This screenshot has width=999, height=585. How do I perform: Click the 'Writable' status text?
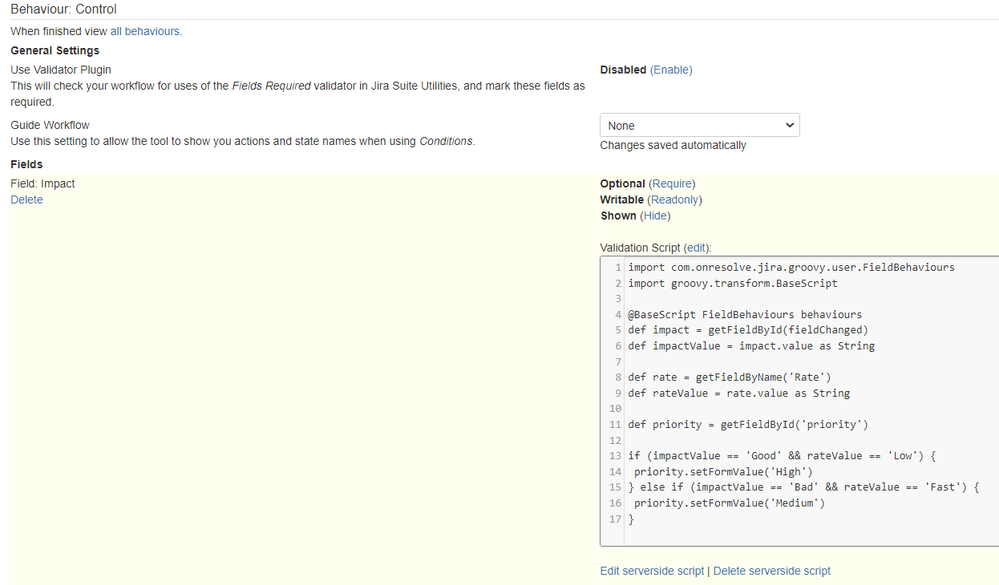click(x=622, y=199)
